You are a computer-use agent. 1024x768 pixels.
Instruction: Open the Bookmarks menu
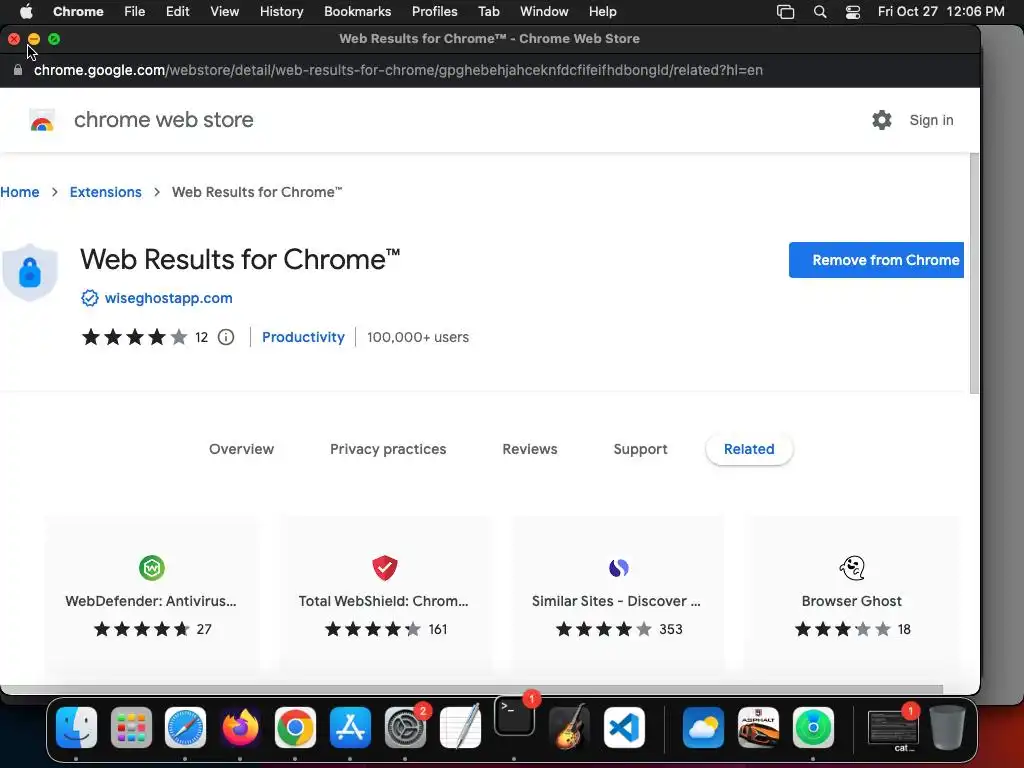coord(358,12)
